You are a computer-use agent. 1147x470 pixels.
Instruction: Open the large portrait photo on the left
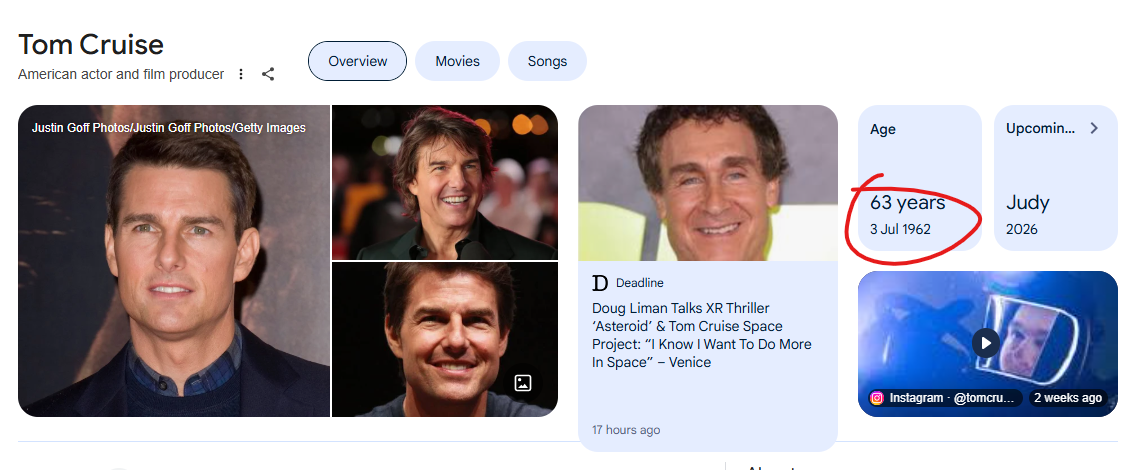coord(174,261)
